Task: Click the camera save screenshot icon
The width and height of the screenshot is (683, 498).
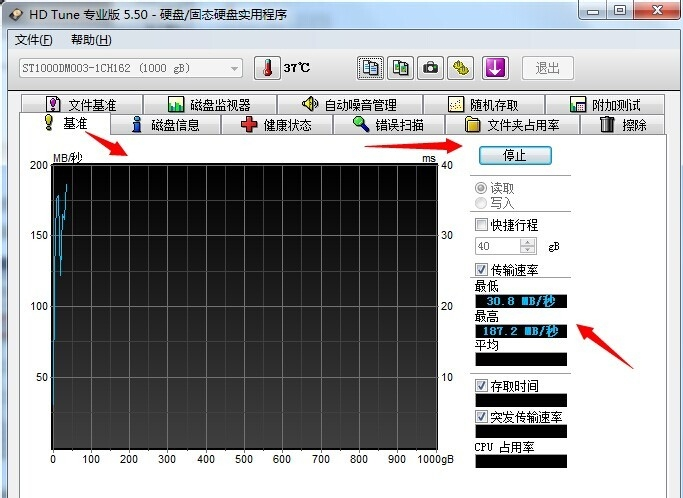Action: [x=430, y=68]
